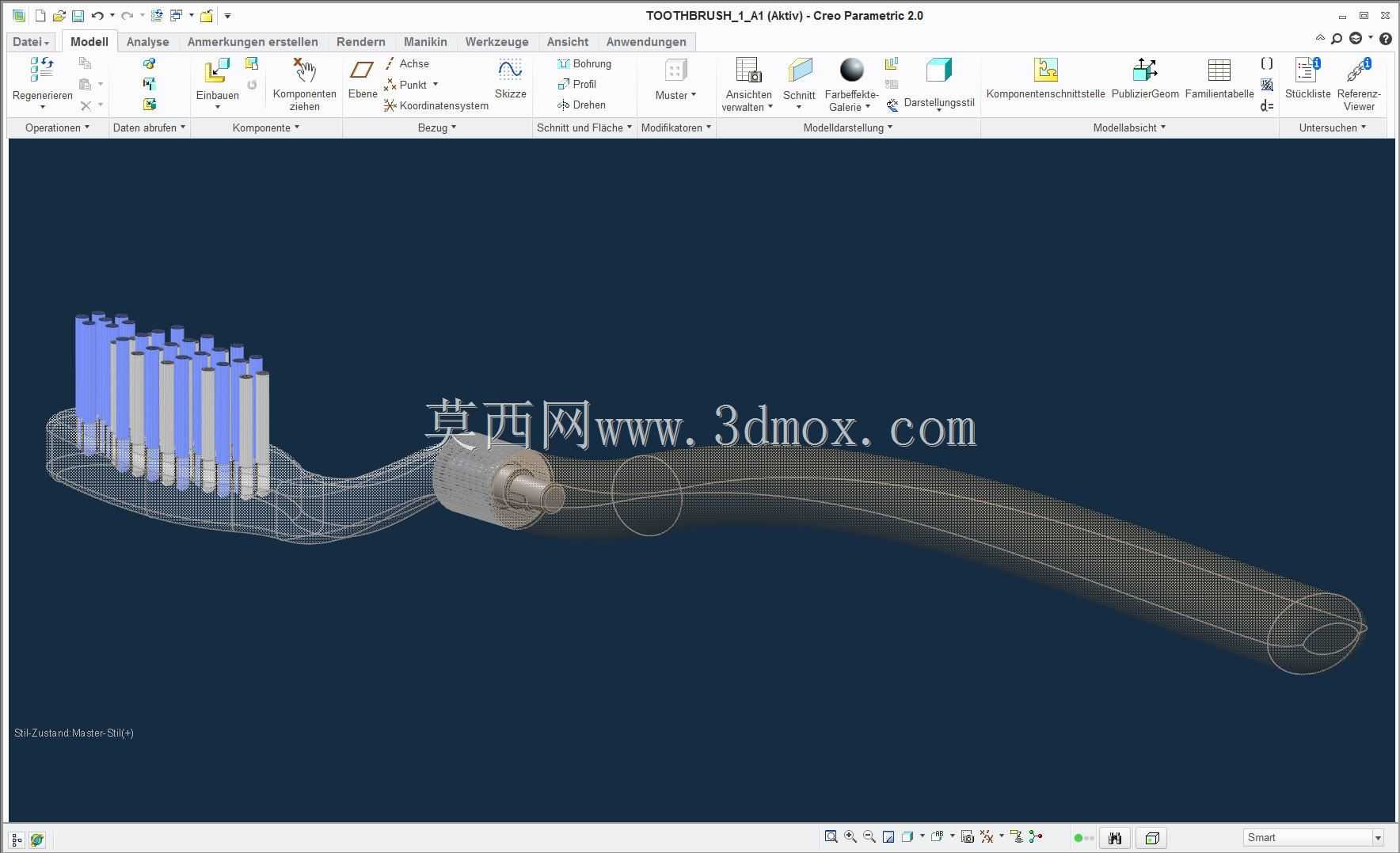Click the Muster pattern button

pos(675,79)
